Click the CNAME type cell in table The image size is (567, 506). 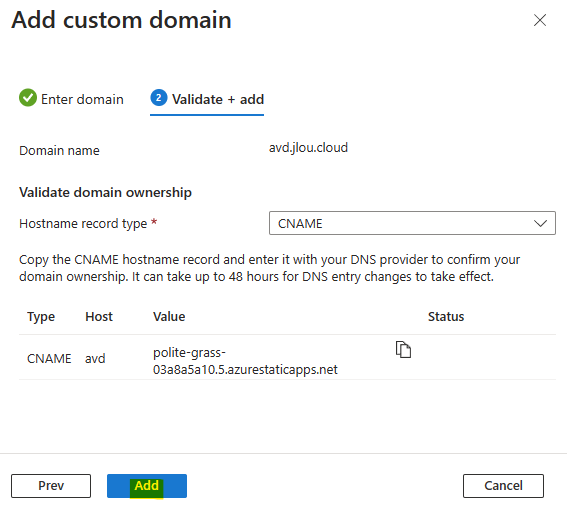(49, 358)
